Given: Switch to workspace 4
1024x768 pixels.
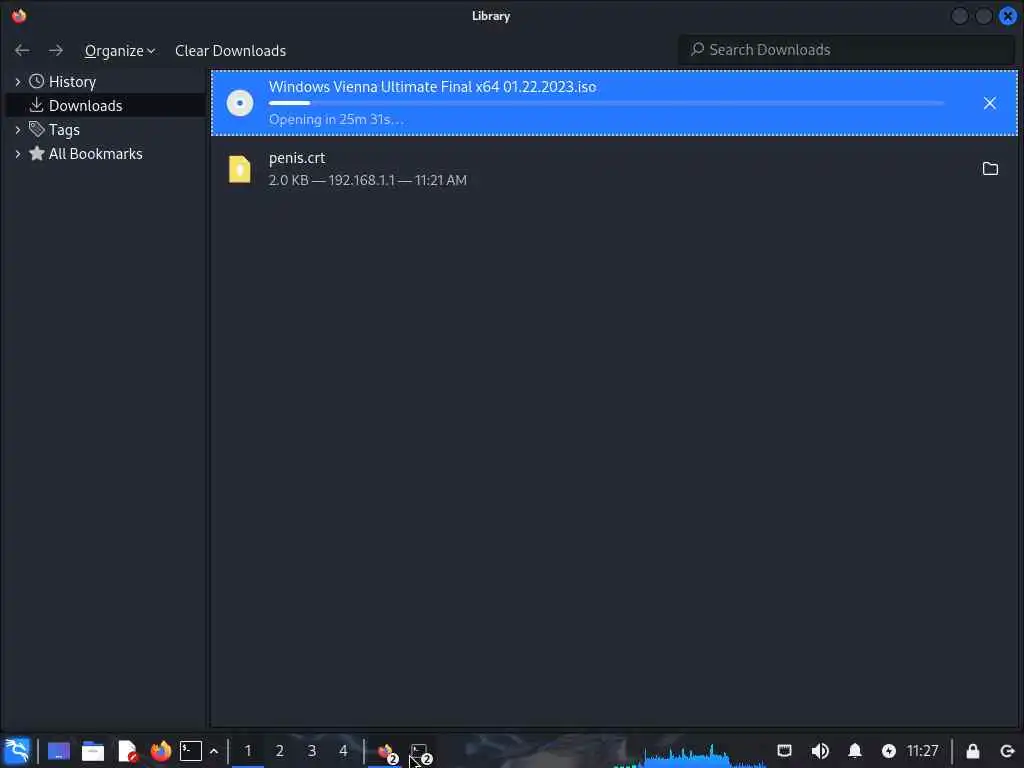Looking at the screenshot, I should pyautogui.click(x=343, y=751).
